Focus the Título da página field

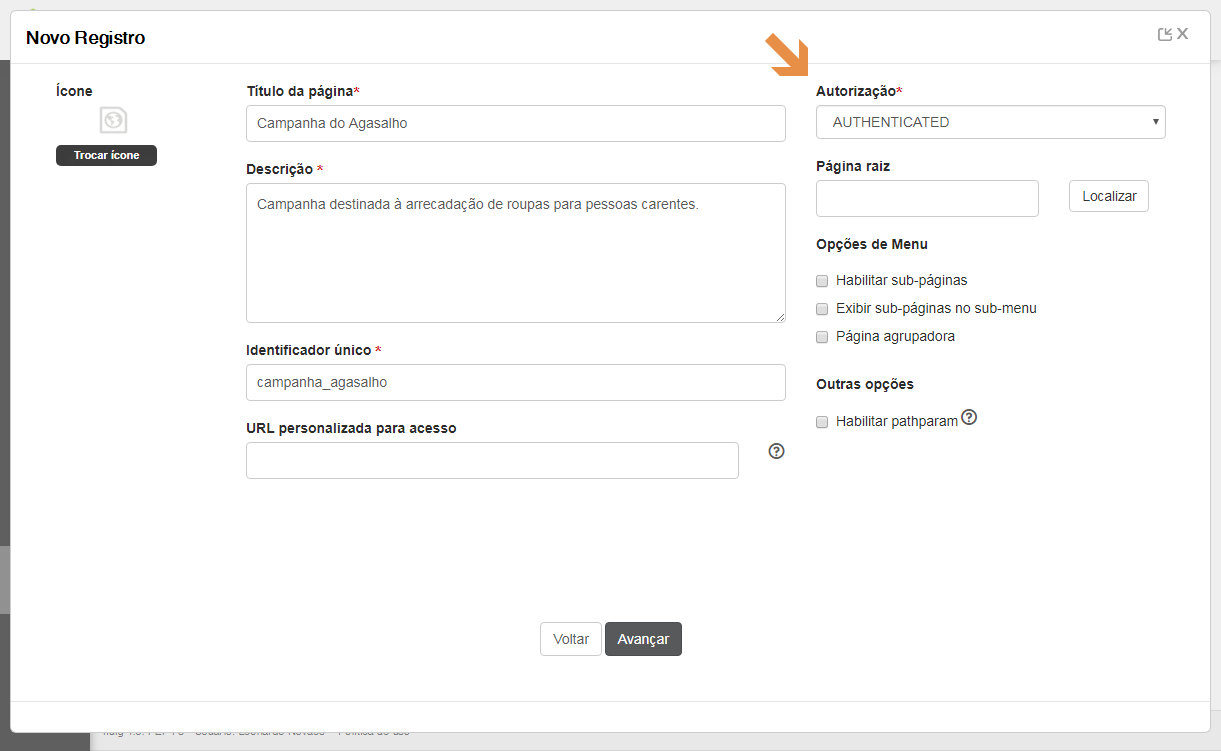(515, 123)
